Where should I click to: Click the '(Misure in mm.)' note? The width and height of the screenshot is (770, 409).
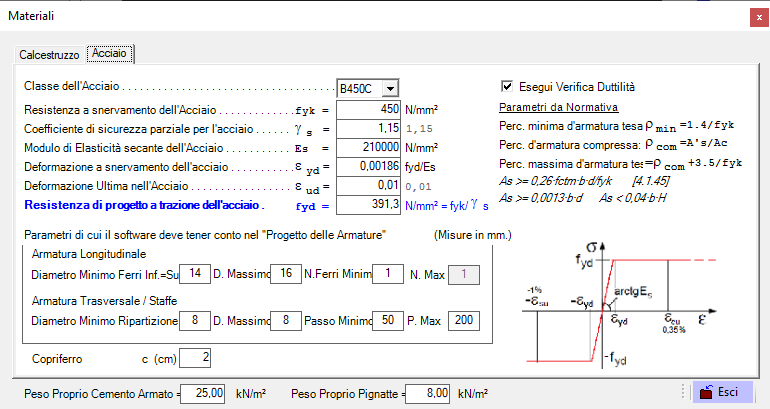(472, 235)
